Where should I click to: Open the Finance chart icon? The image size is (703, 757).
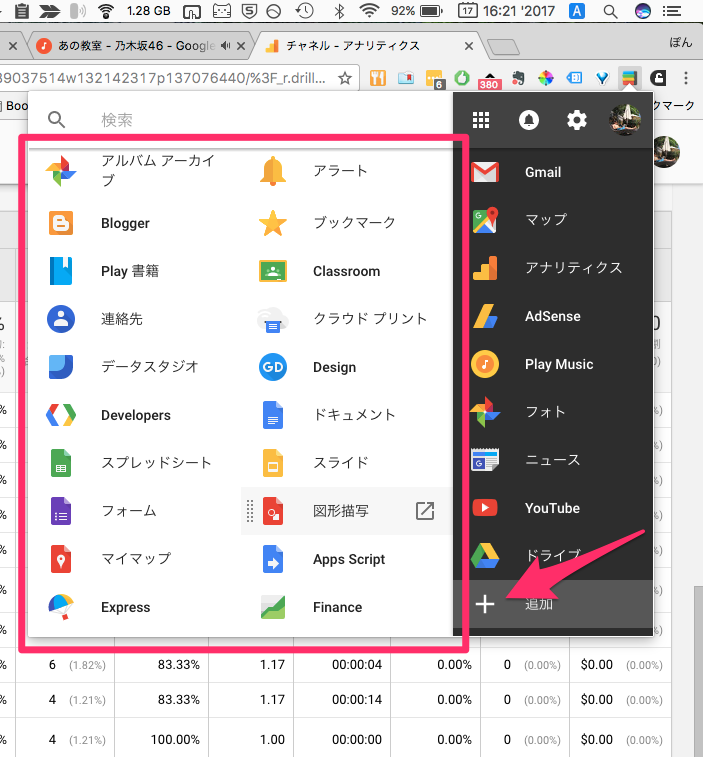tap(273, 607)
